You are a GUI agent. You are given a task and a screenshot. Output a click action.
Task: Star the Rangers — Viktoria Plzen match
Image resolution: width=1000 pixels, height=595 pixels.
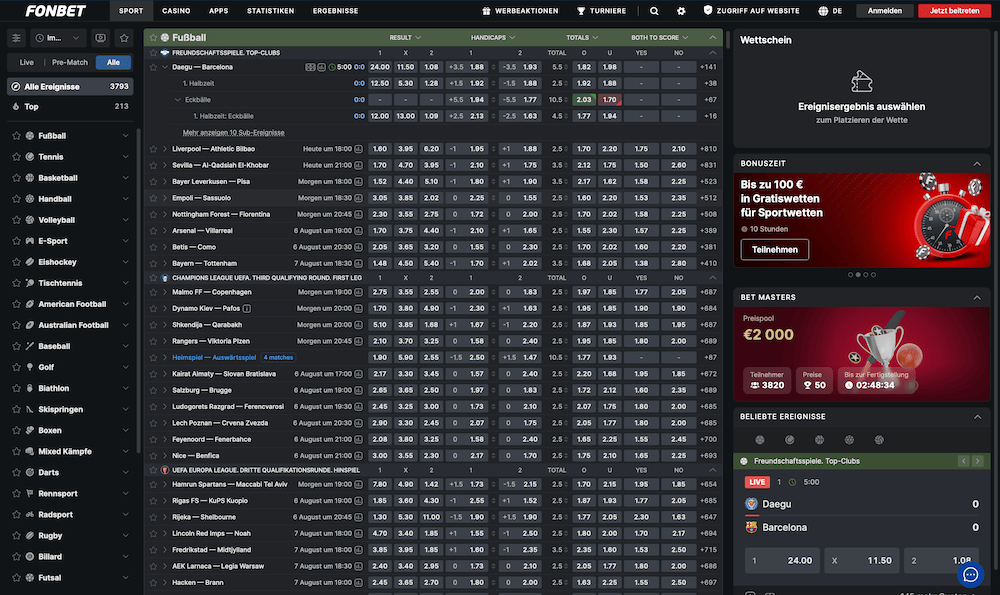point(153,341)
